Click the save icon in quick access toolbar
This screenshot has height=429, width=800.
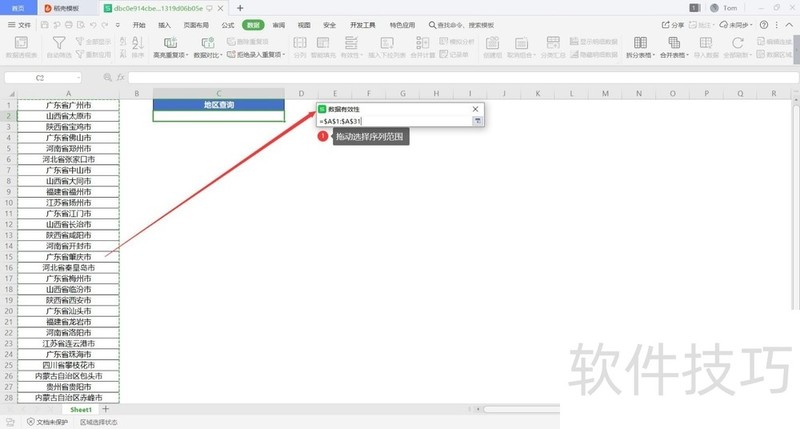pos(44,24)
